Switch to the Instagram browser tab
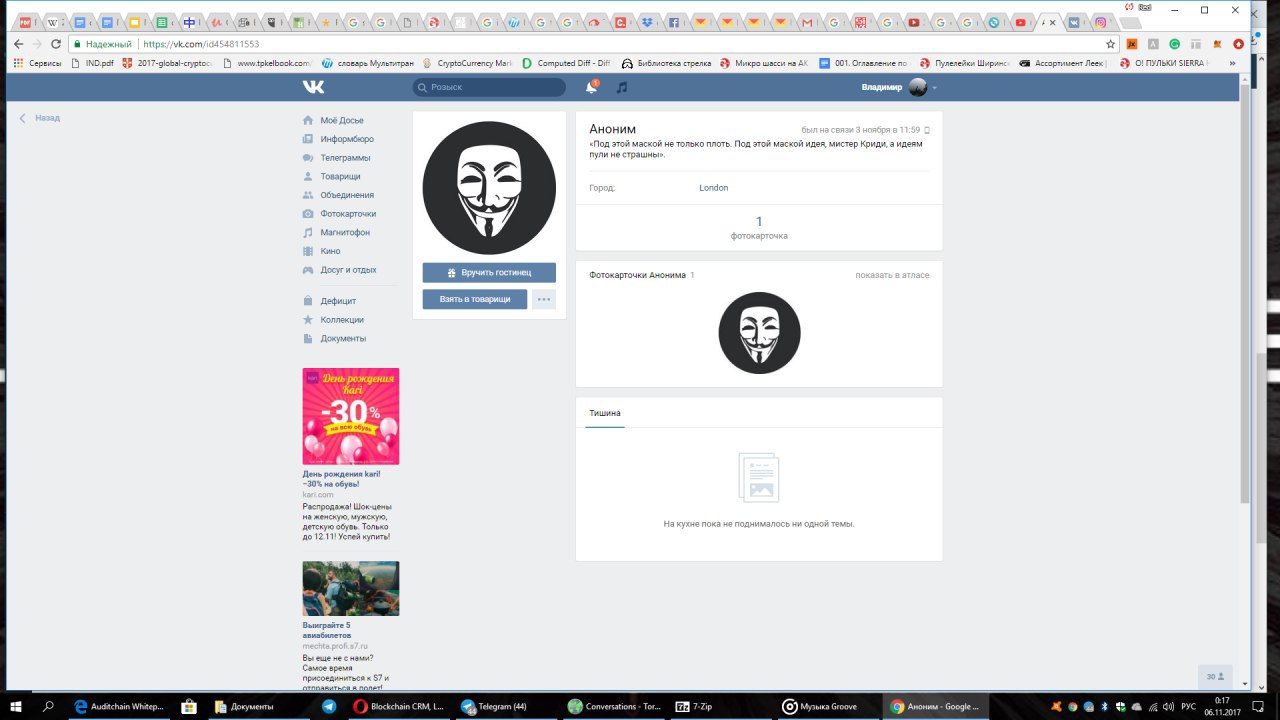 [1101, 22]
